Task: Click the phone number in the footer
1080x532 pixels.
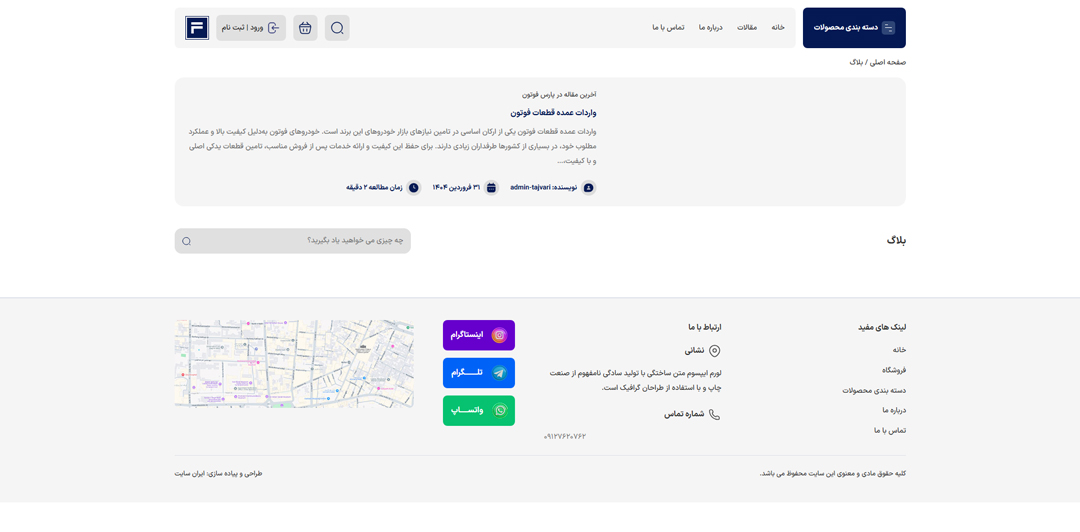Action: [565, 436]
